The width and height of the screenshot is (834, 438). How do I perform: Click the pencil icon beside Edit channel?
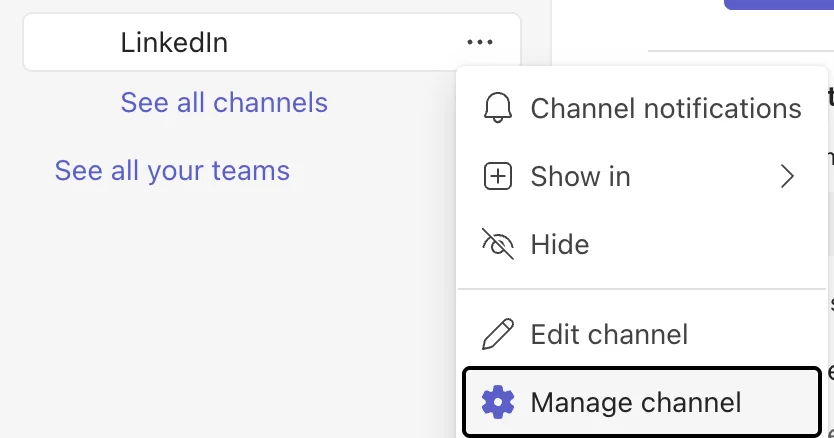click(498, 334)
